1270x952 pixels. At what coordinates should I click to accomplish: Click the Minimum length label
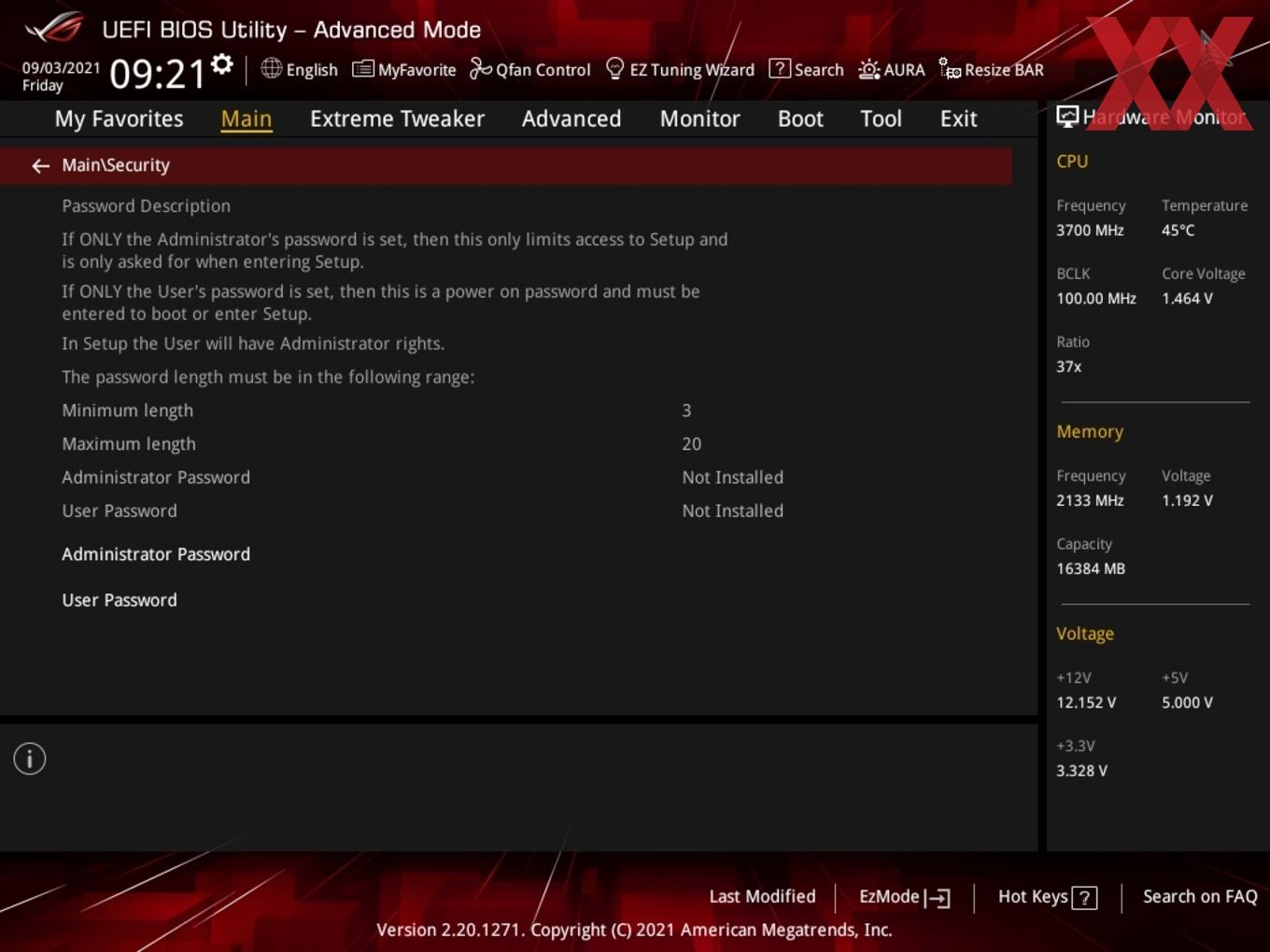(127, 411)
